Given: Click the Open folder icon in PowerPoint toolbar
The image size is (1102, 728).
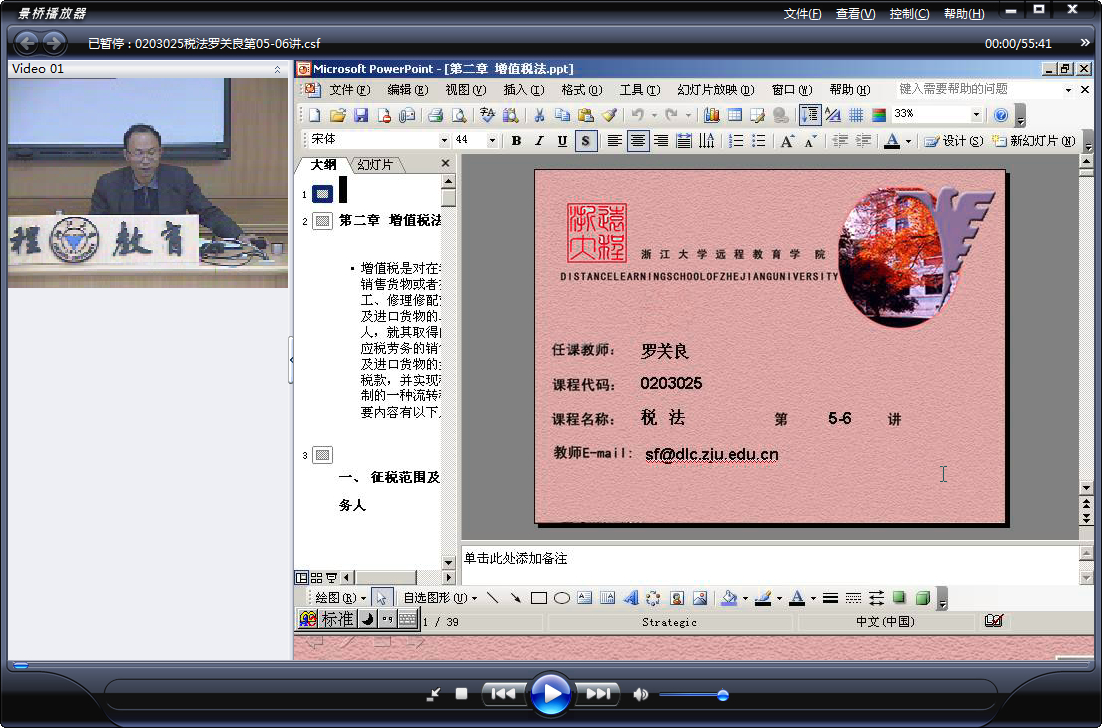Looking at the screenshot, I should 338,115.
